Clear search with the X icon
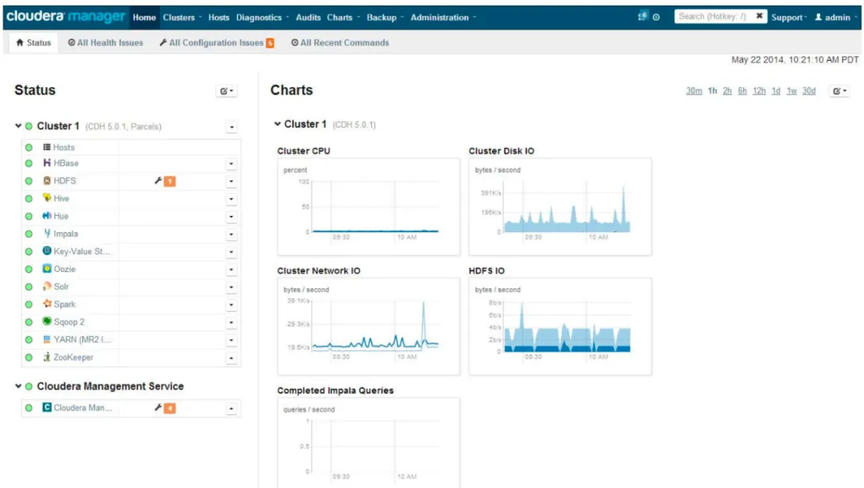864x488 pixels. click(x=759, y=16)
